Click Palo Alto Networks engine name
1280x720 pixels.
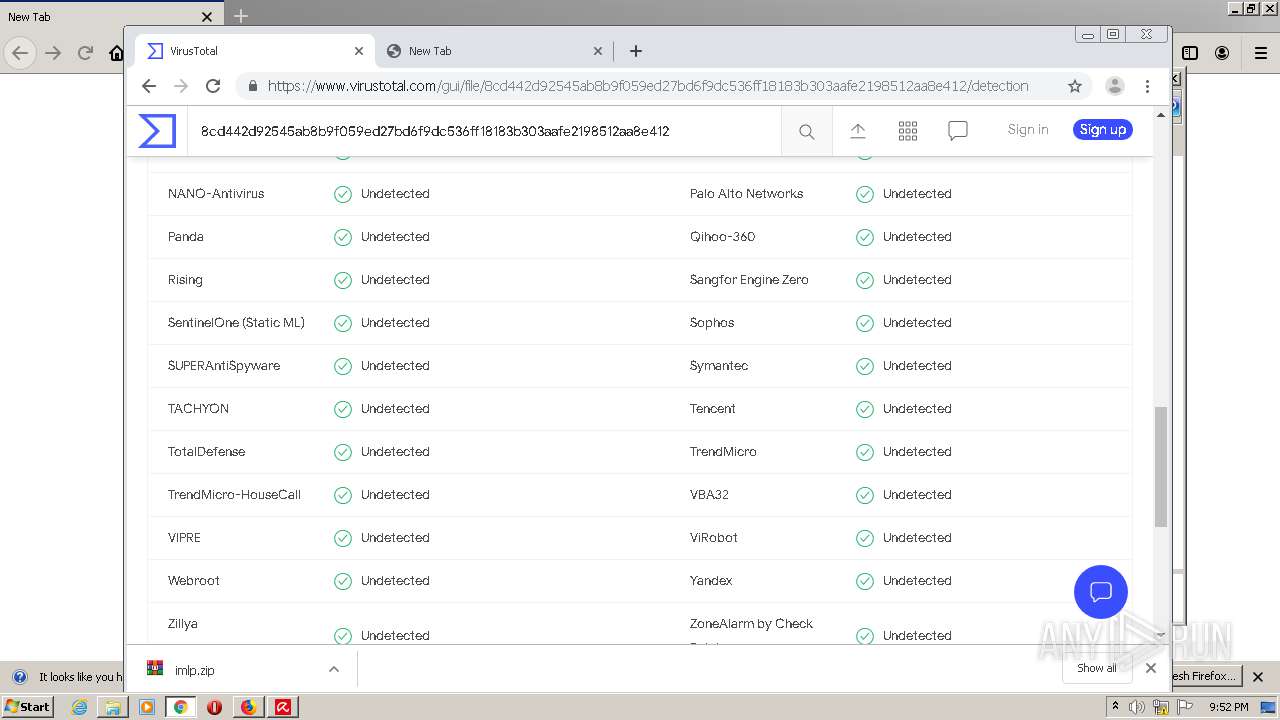(x=746, y=194)
